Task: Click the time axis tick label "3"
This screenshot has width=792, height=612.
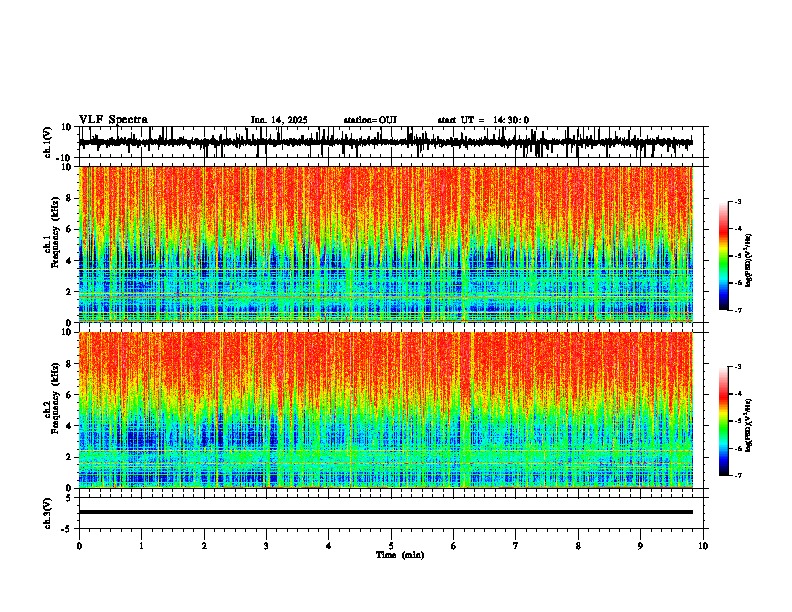Action: click(x=266, y=546)
